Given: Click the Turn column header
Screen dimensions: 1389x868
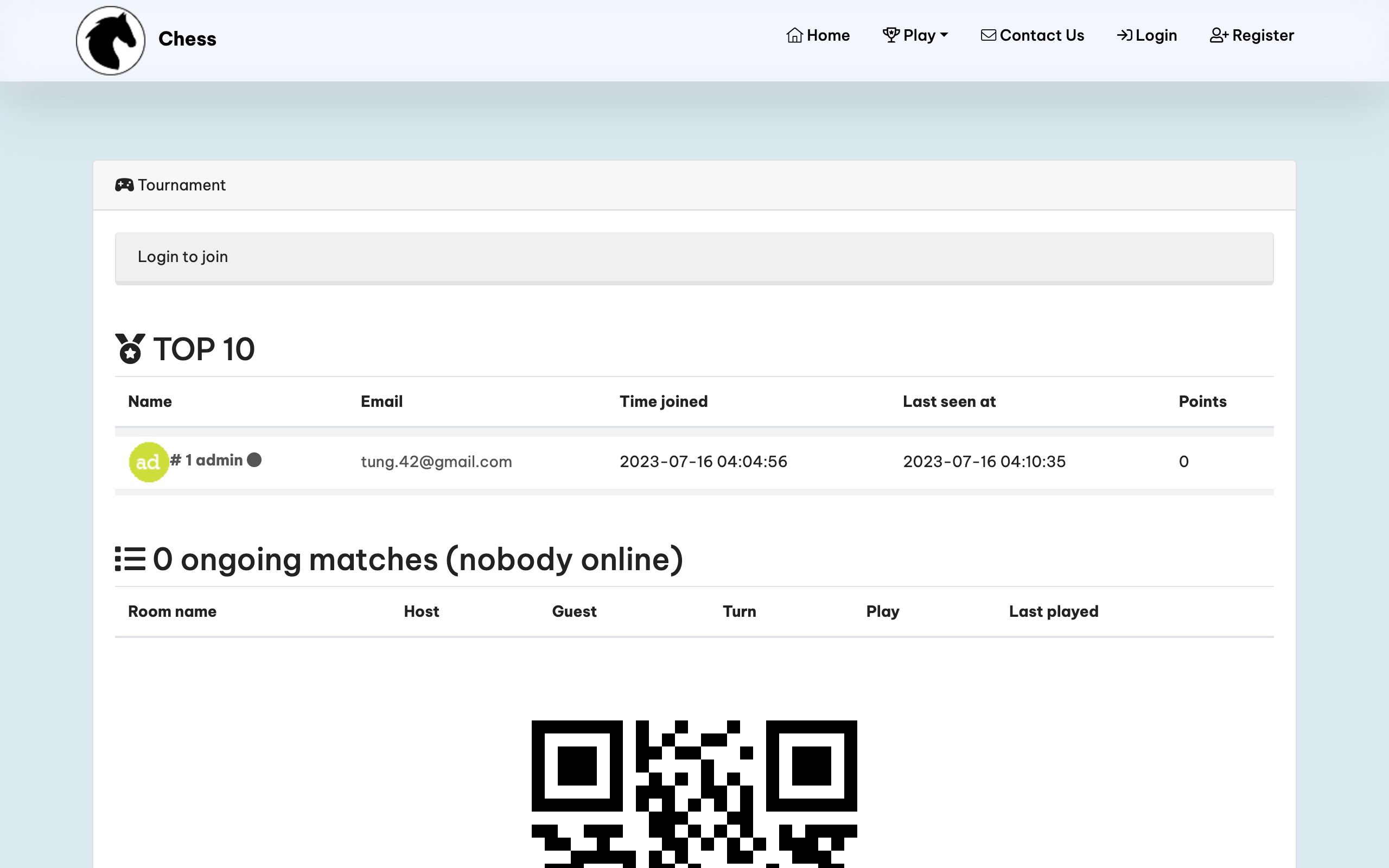Looking at the screenshot, I should click(x=740, y=611).
